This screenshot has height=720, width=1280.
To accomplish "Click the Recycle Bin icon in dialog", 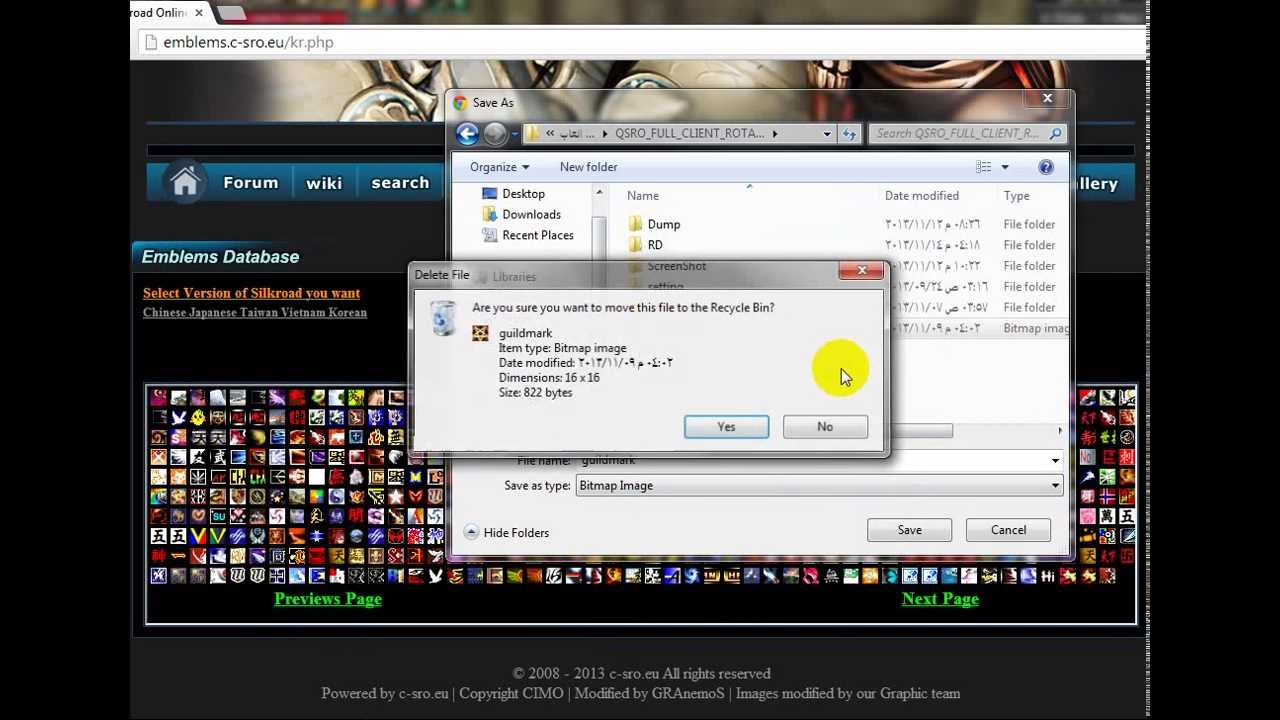I will point(443,319).
